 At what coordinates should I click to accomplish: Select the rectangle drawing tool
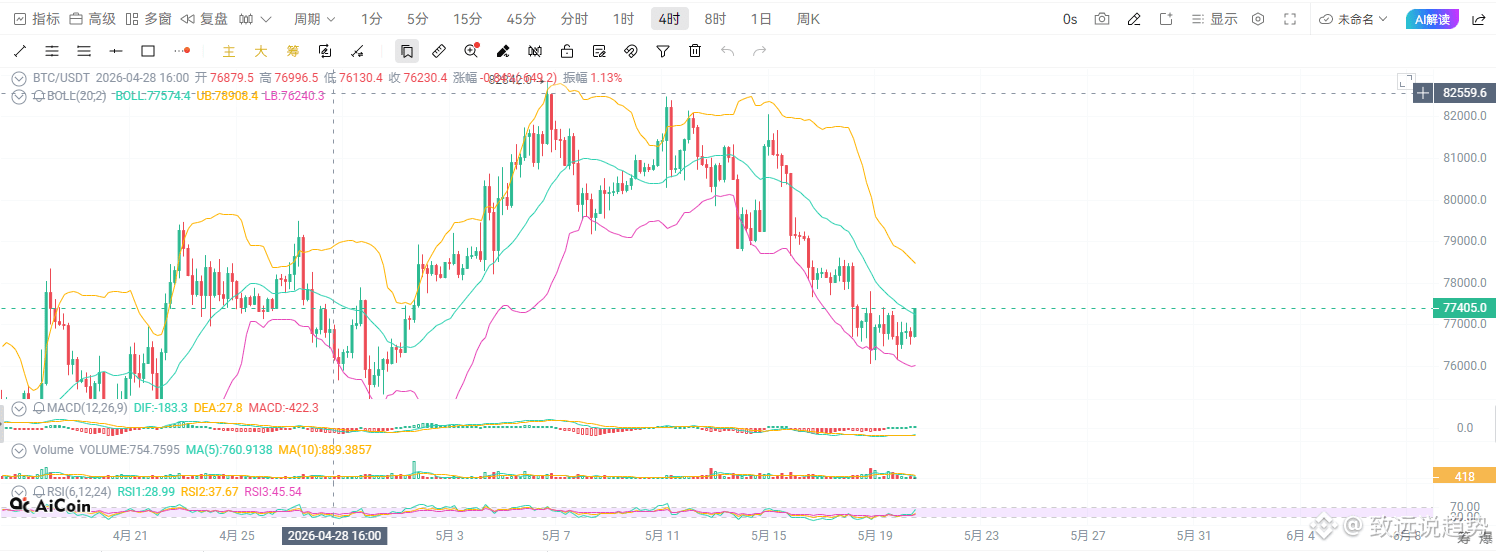click(148, 51)
